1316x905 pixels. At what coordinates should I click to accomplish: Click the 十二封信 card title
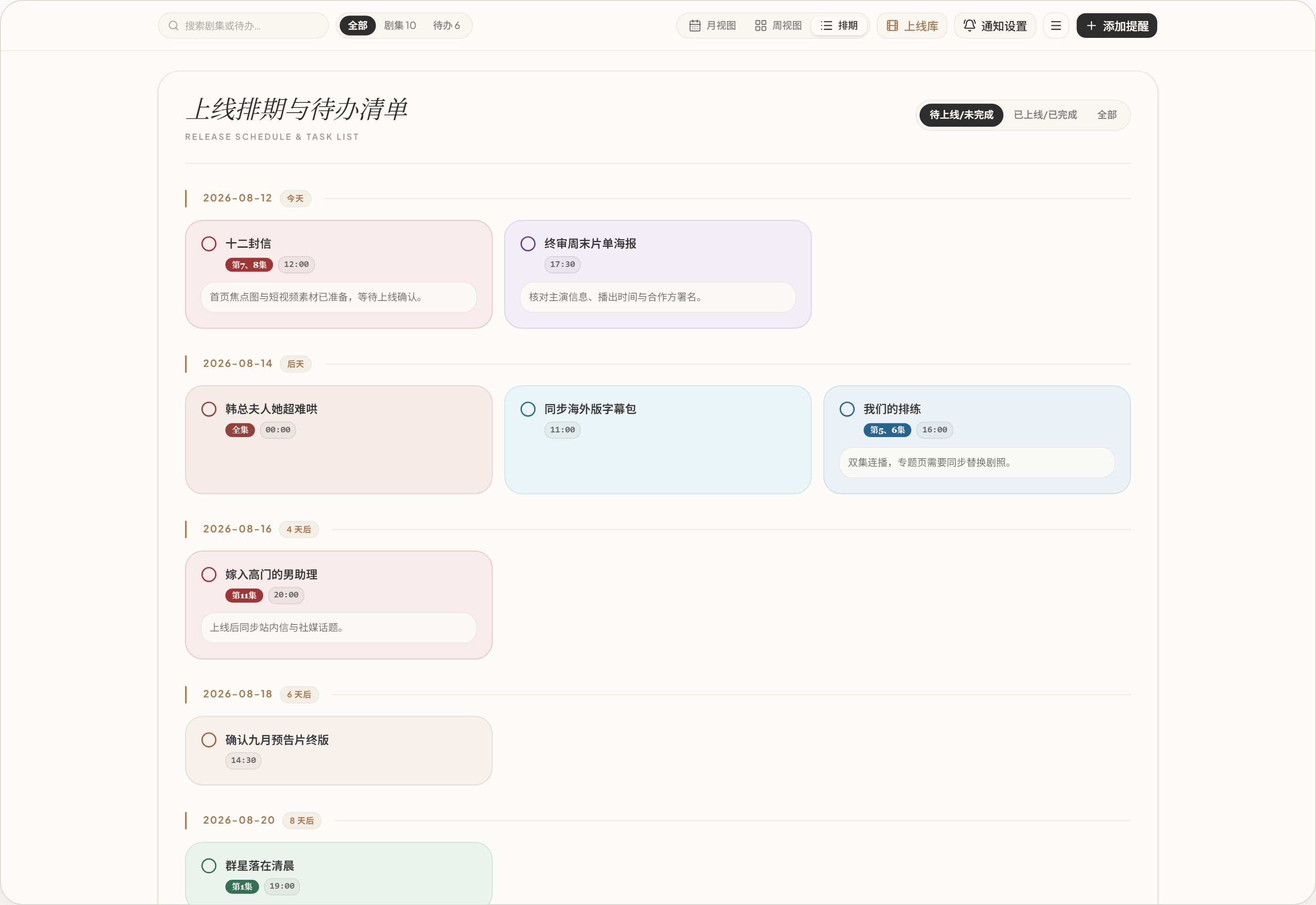(x=248, y=244)
